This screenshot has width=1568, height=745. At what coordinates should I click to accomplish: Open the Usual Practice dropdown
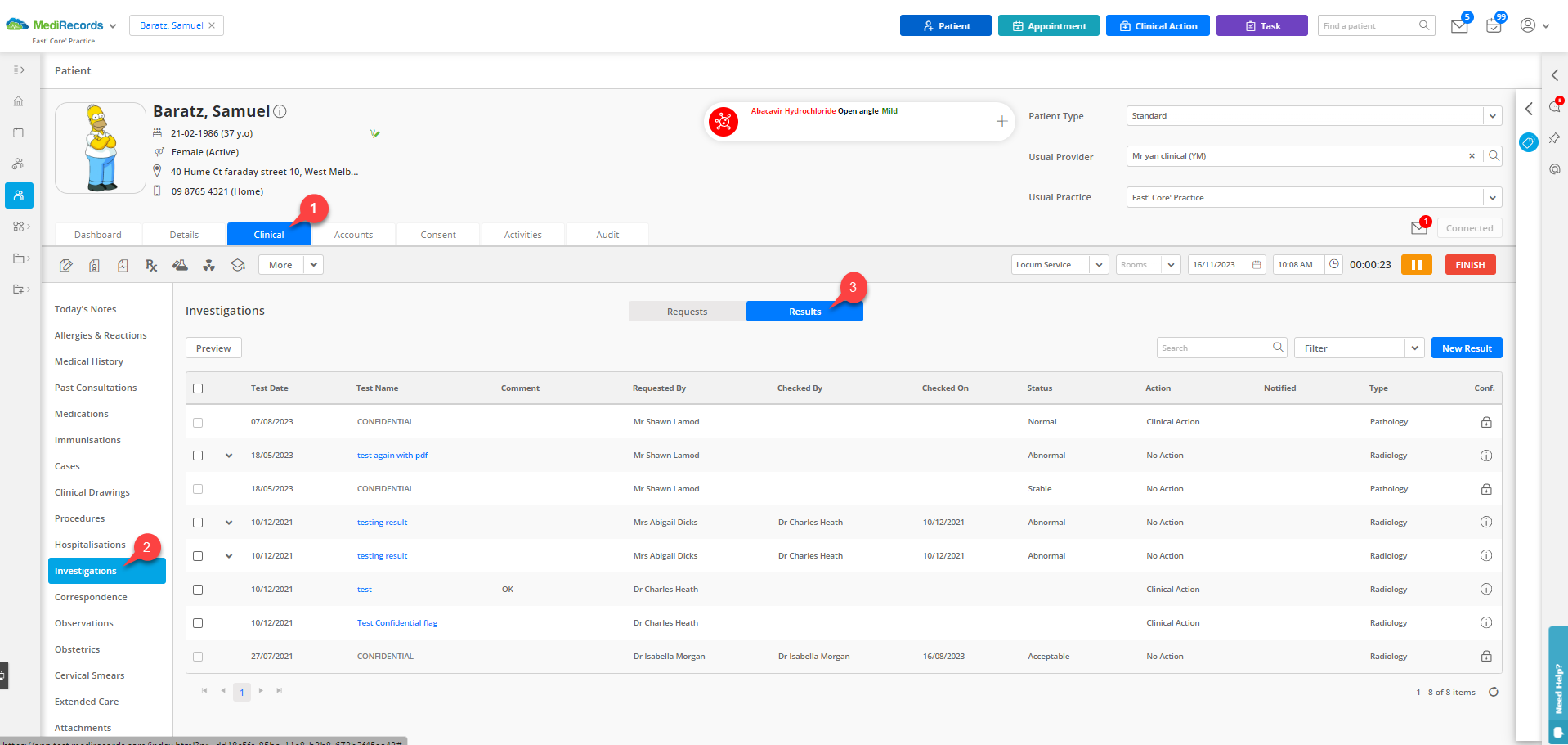pyautogui.click(x=1492, y=197)
